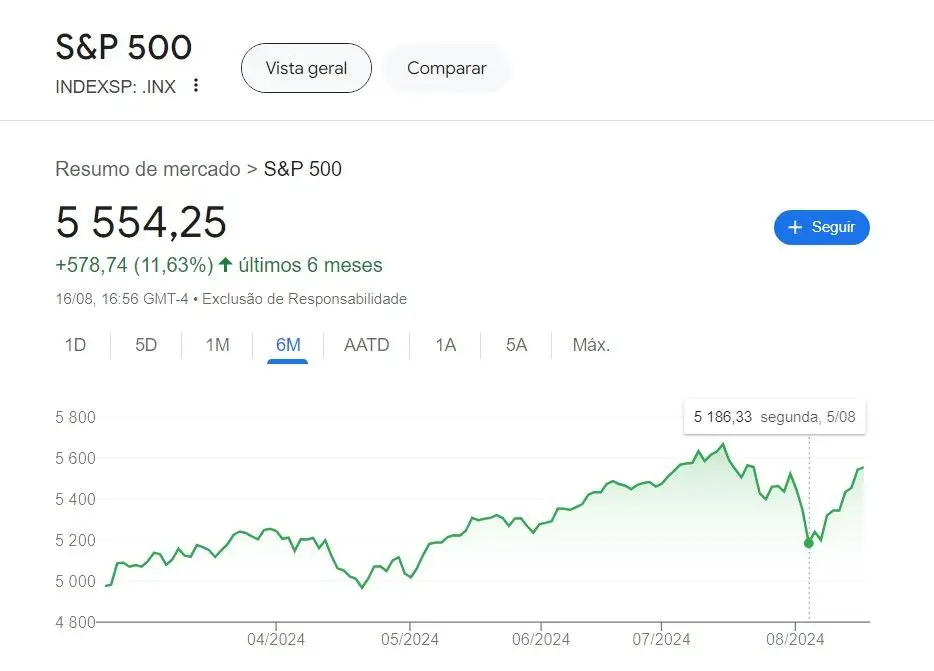Viewport: 934px width, 671px height.
Task: Select the currently active 6M tab
Action: [287, 344]
